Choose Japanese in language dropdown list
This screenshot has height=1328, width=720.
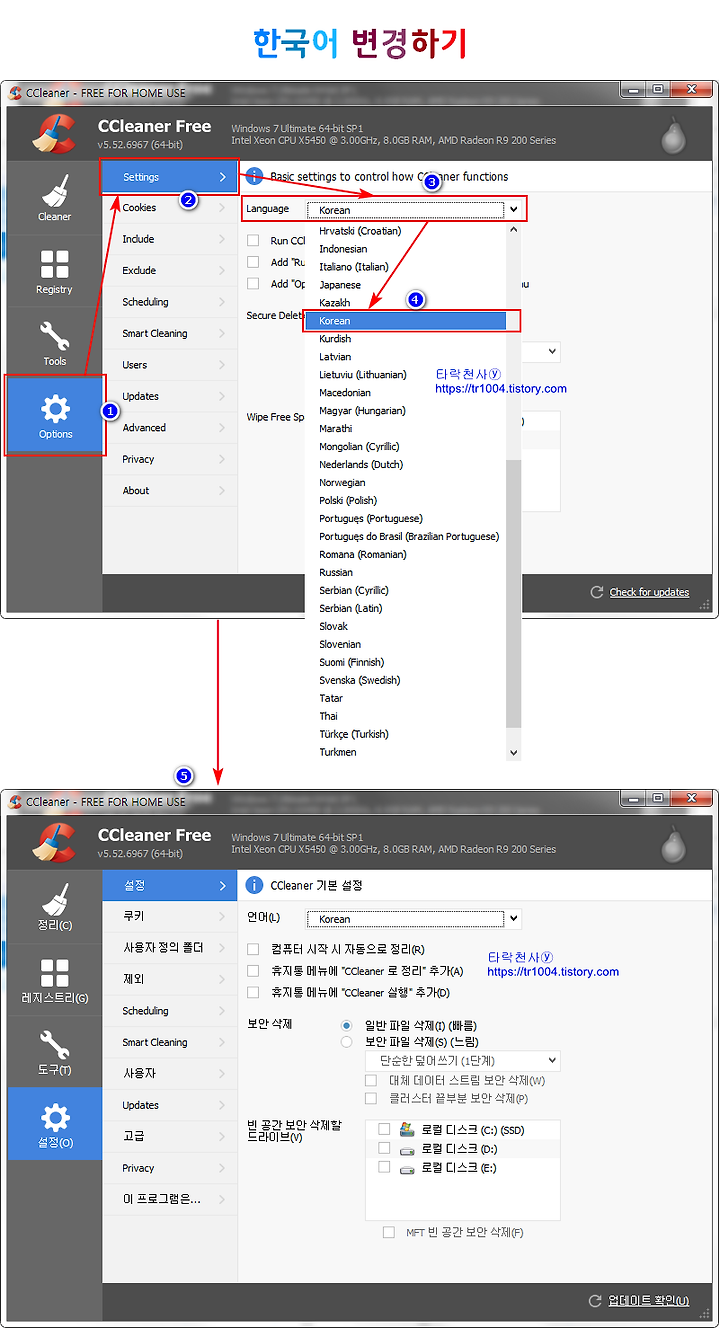click(406, 285)
